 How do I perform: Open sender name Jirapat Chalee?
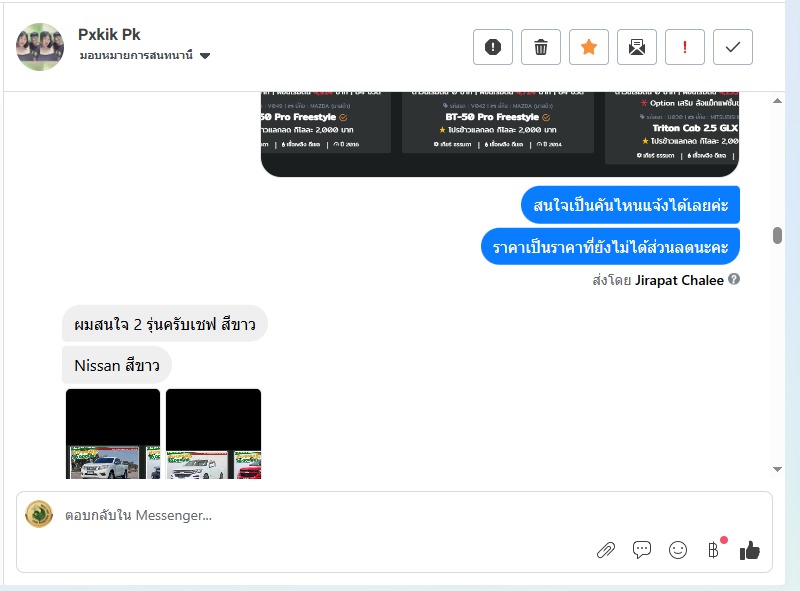click(x=679, y=280)
